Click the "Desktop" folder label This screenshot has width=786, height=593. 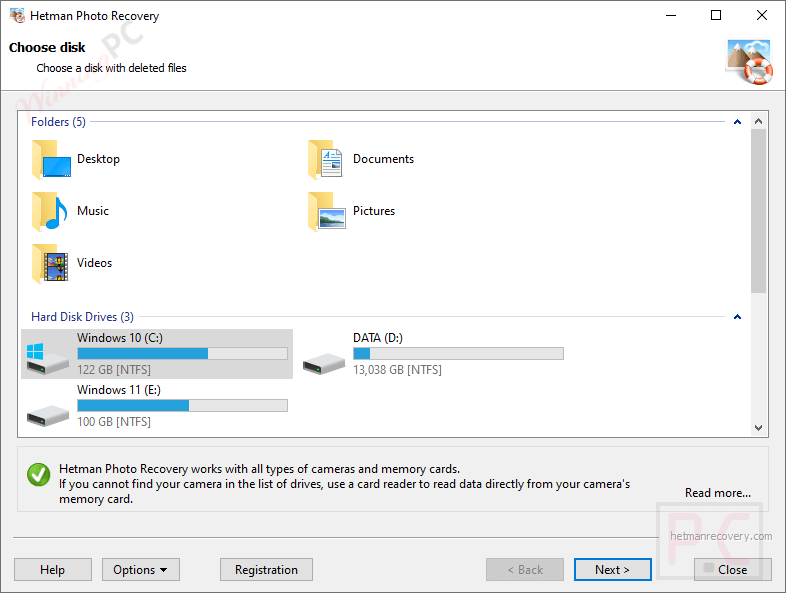click(x=98, y=159)
